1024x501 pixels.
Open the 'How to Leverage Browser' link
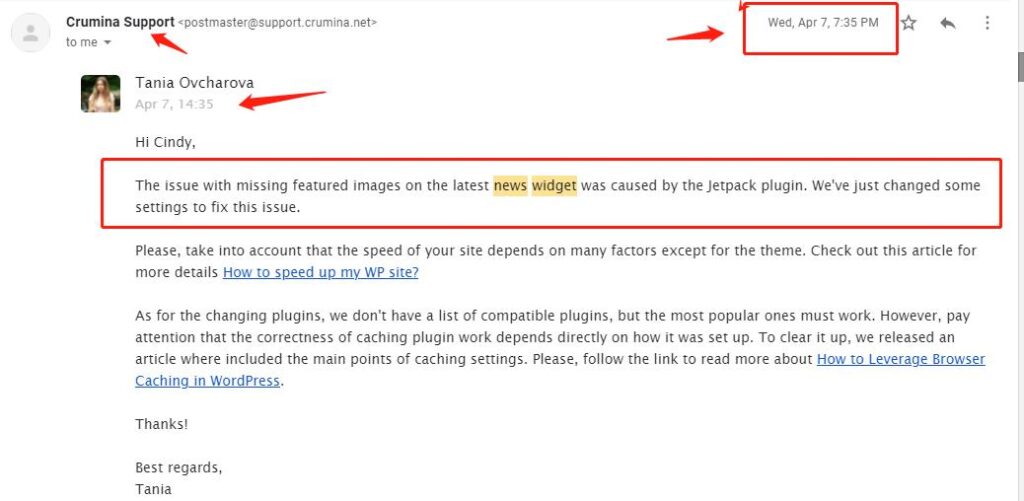(901, 359)
